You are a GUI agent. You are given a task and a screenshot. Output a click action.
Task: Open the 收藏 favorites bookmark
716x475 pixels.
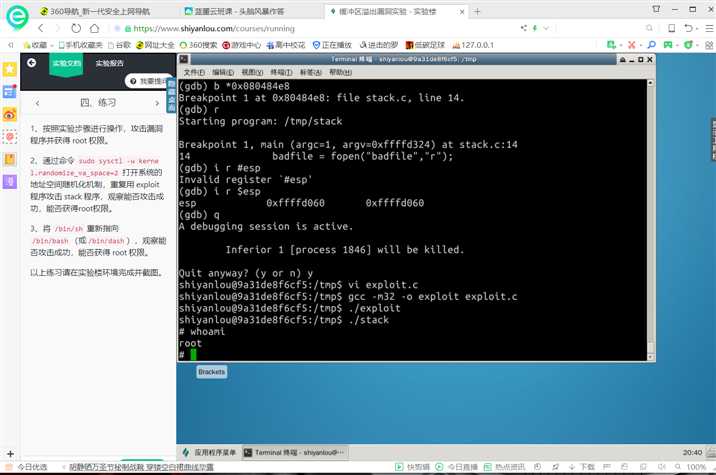(x=36, y=45)
